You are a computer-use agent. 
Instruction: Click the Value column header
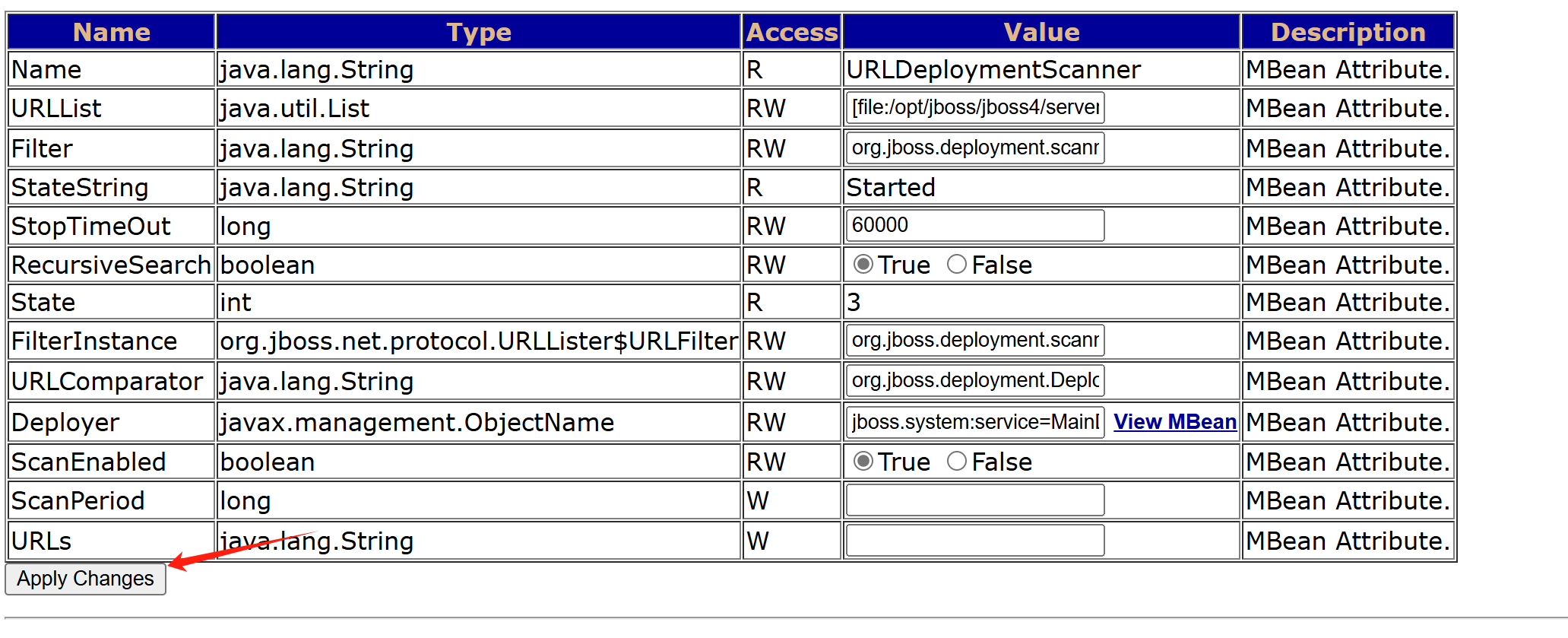tap(1041, 32)
